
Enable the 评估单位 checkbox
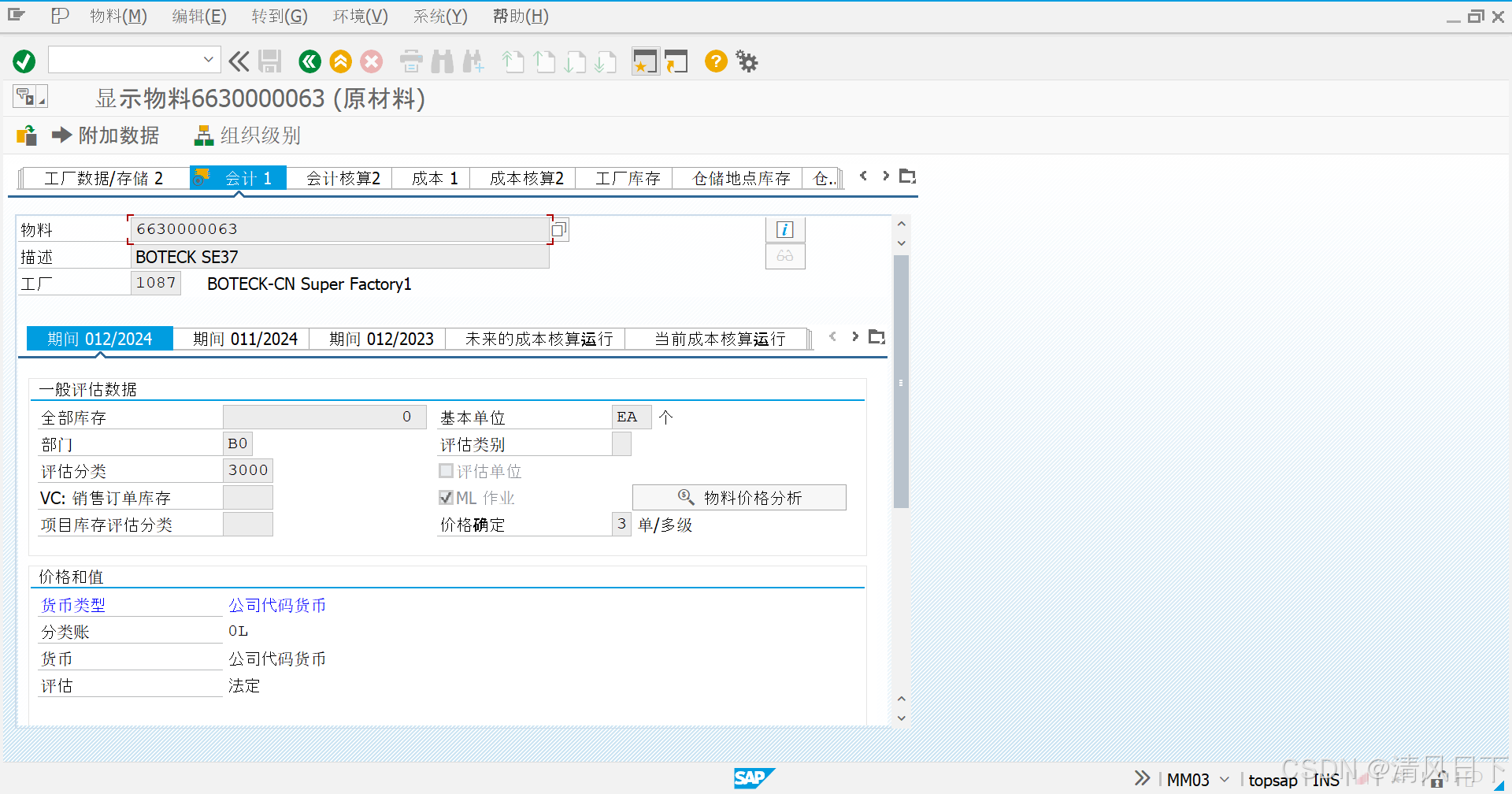pos(446,470)
